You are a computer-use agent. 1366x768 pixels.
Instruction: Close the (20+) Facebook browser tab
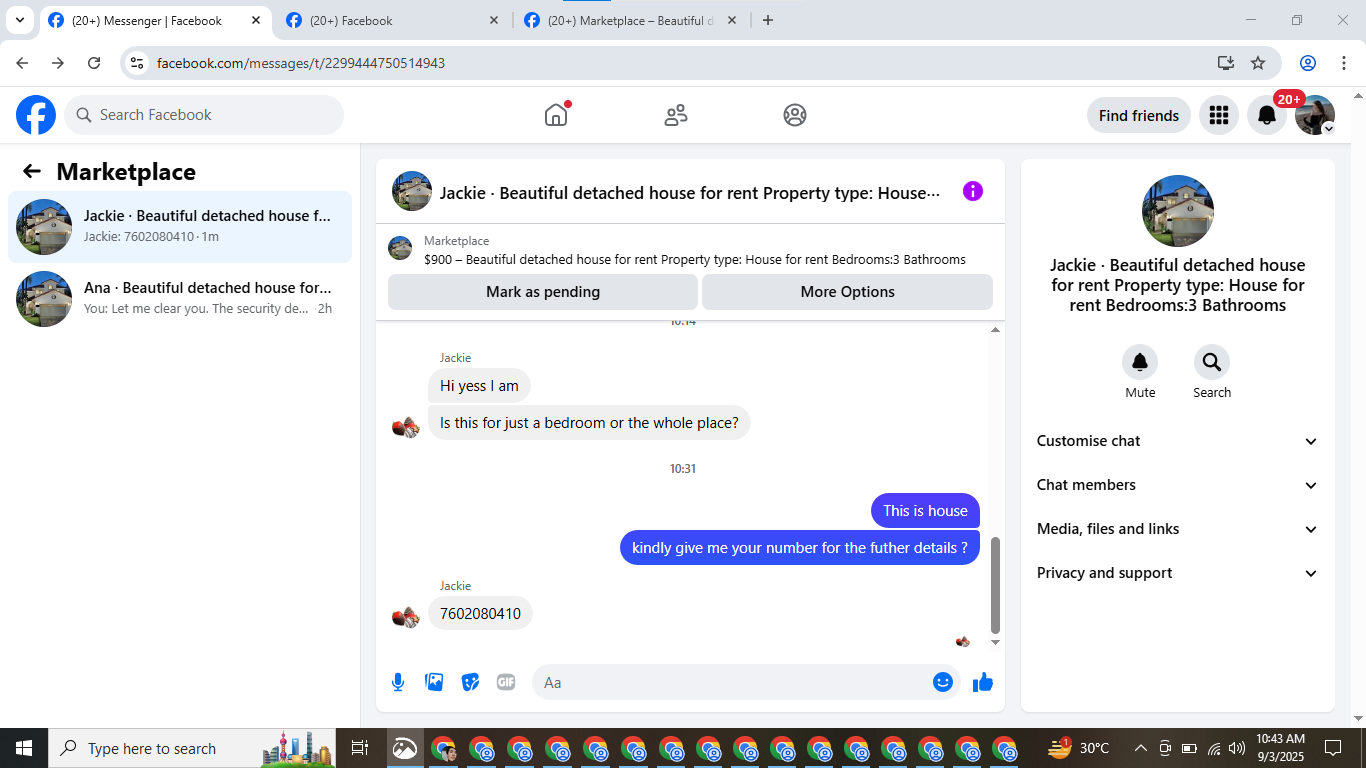494,20
